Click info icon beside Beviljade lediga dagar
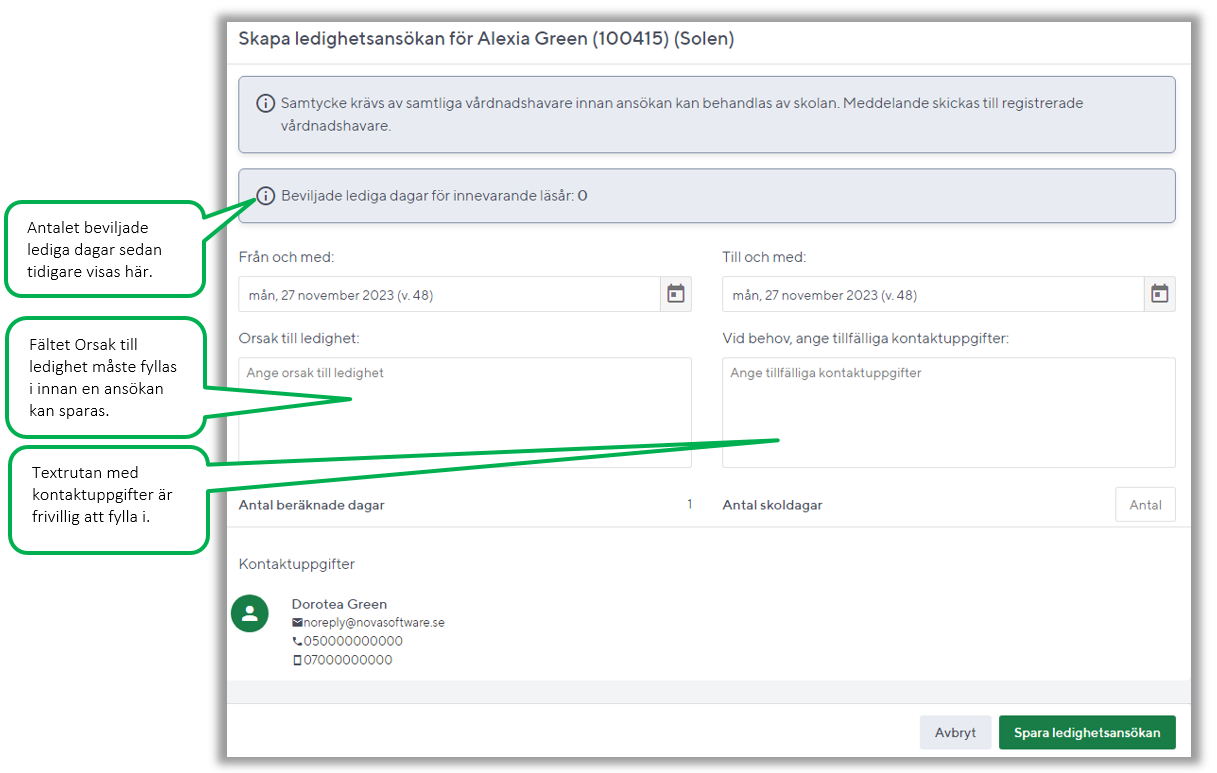This screenshot has height=773, width=1217. click(266, 196)
